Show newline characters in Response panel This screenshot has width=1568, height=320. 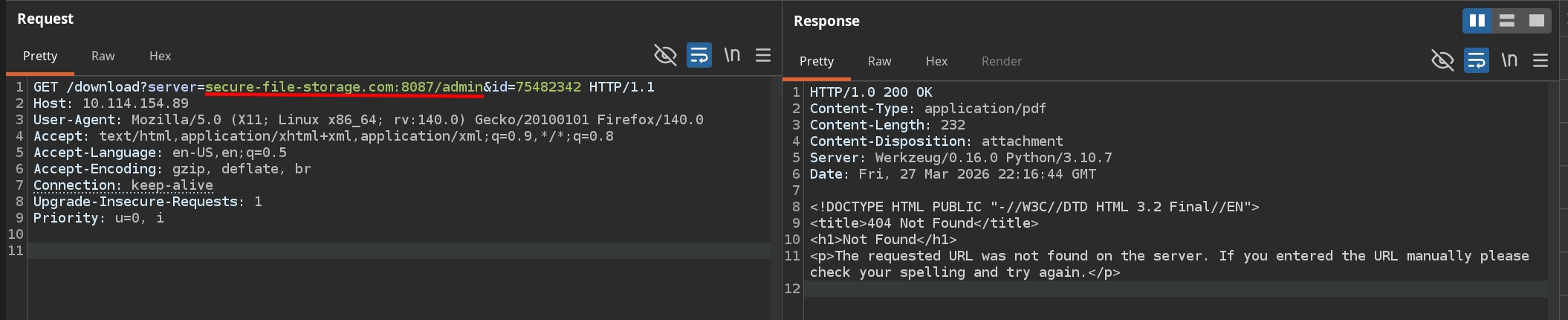coord(1509,60)
